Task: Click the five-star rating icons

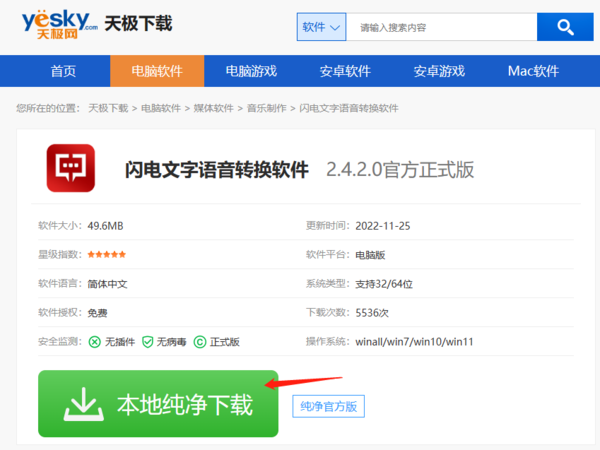Action: pyautogui.click(x=107, y=255)
